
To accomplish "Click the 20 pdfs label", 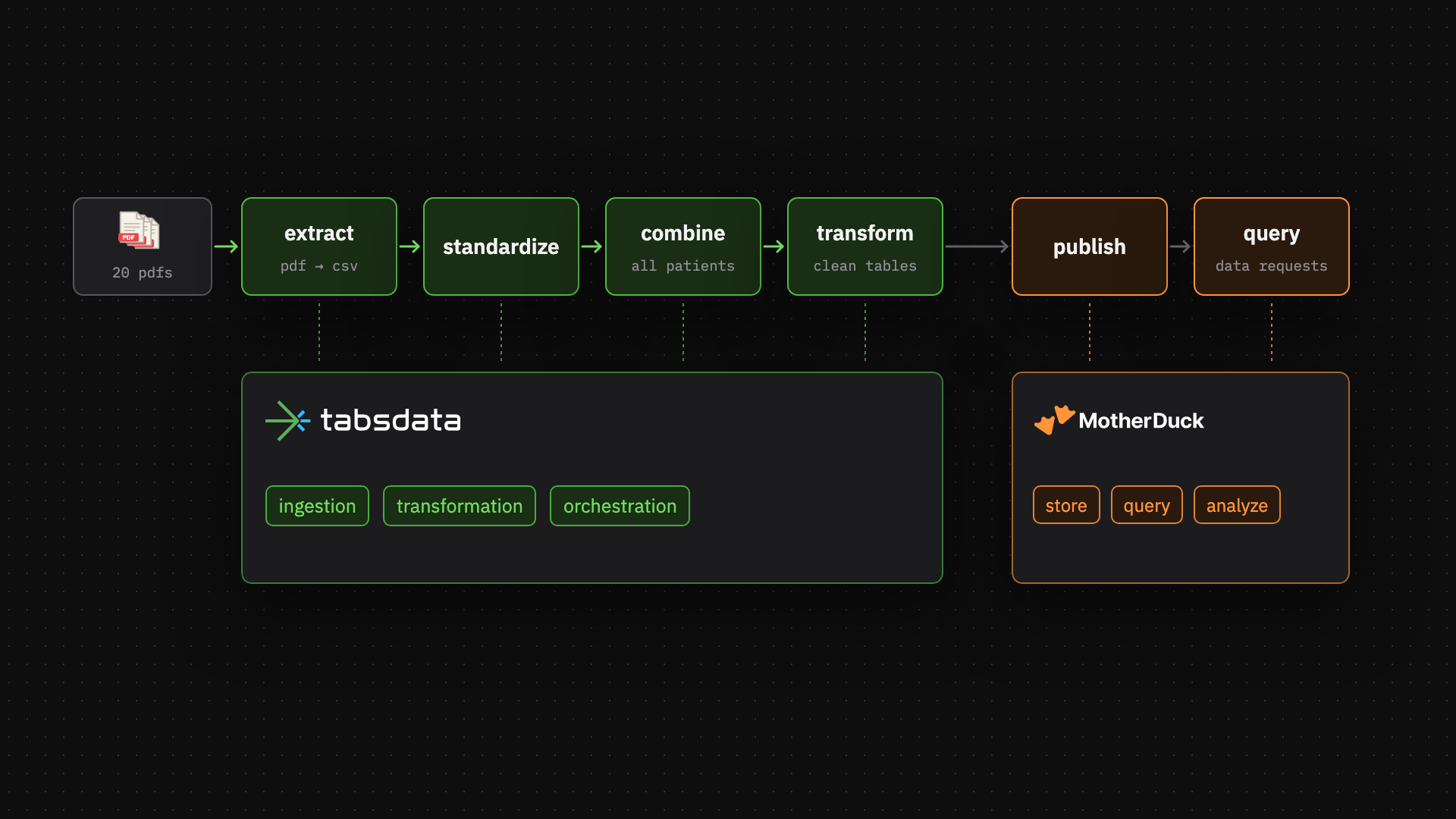I will click(143, 272).
